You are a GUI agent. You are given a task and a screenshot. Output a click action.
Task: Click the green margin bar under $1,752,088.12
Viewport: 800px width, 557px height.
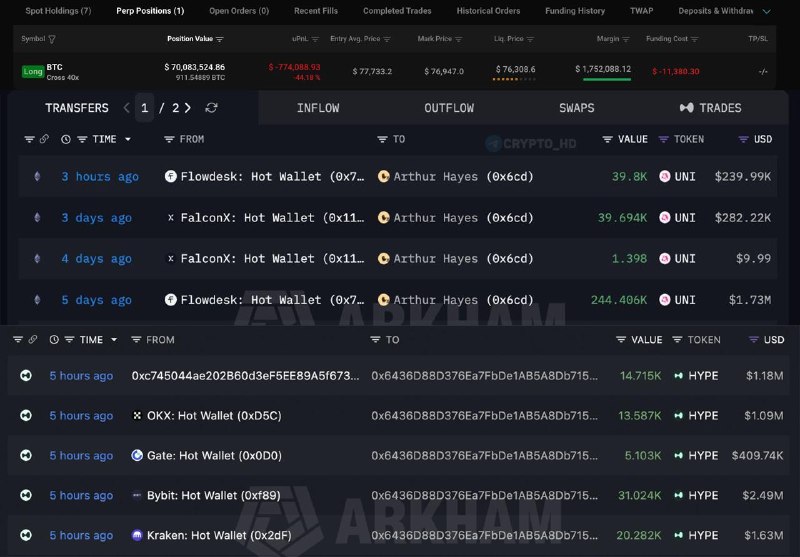pos(607,79)
